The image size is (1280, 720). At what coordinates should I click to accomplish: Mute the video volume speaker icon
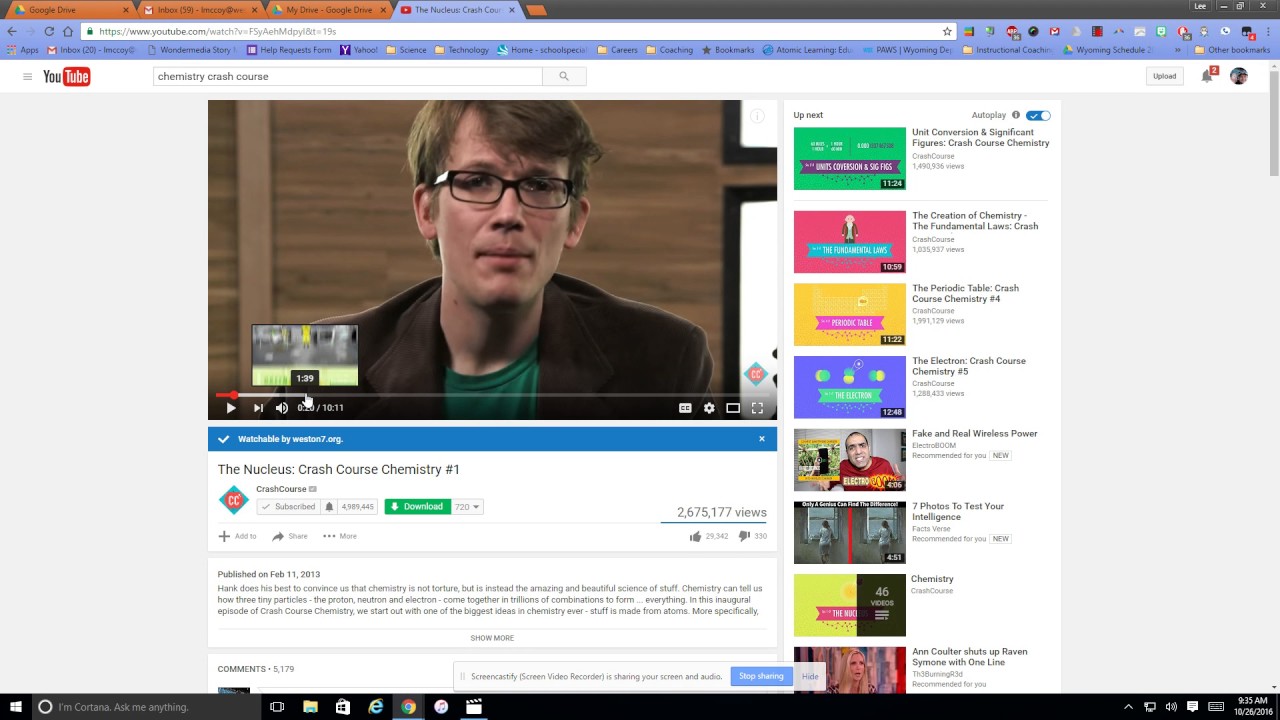(x=282, y=408)
